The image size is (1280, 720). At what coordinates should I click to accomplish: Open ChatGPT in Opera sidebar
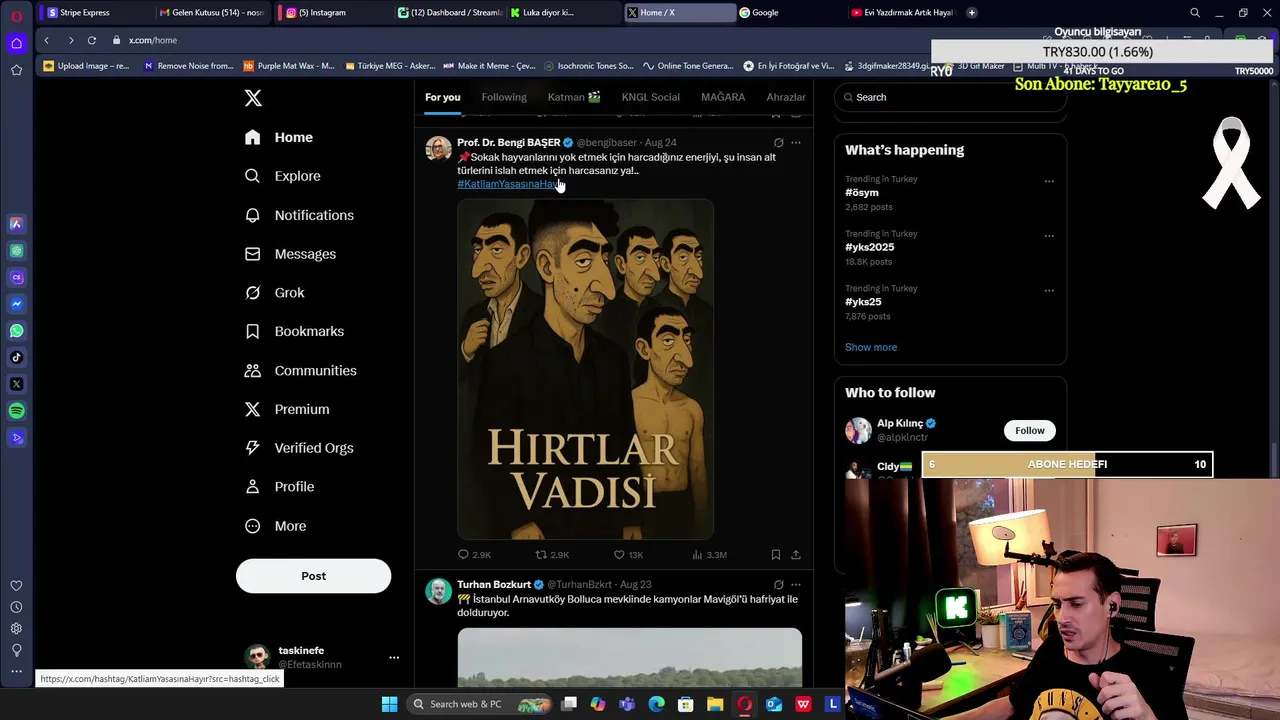[16, 251]
